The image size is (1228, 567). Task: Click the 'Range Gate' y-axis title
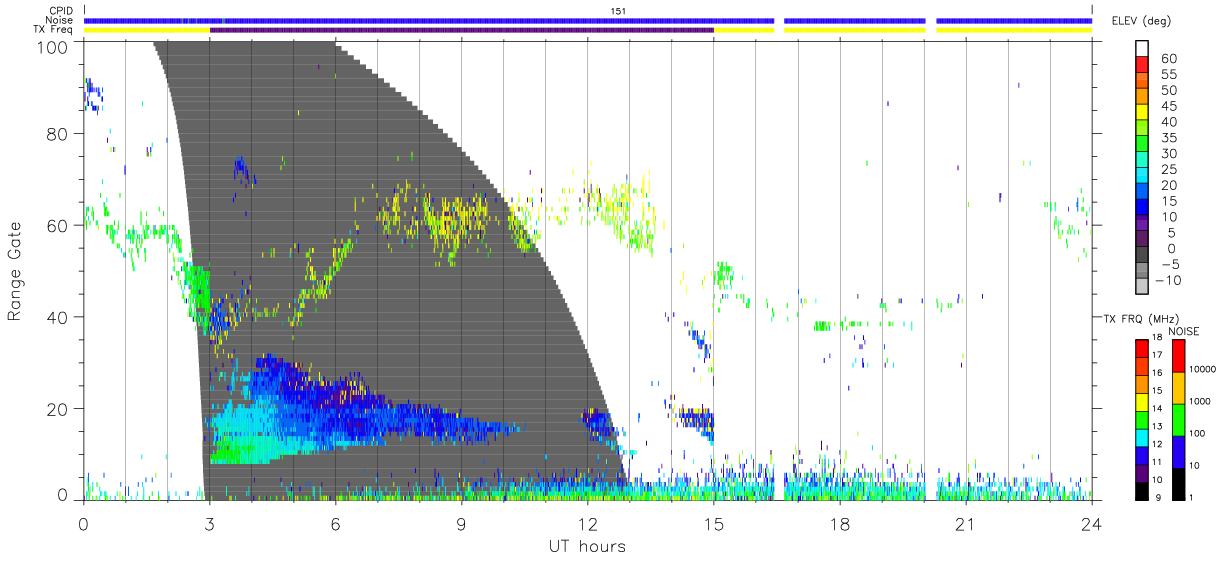pos(15,271)
